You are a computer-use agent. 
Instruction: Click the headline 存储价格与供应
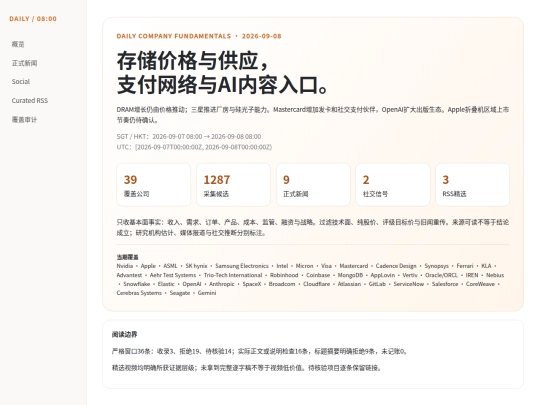192,61
